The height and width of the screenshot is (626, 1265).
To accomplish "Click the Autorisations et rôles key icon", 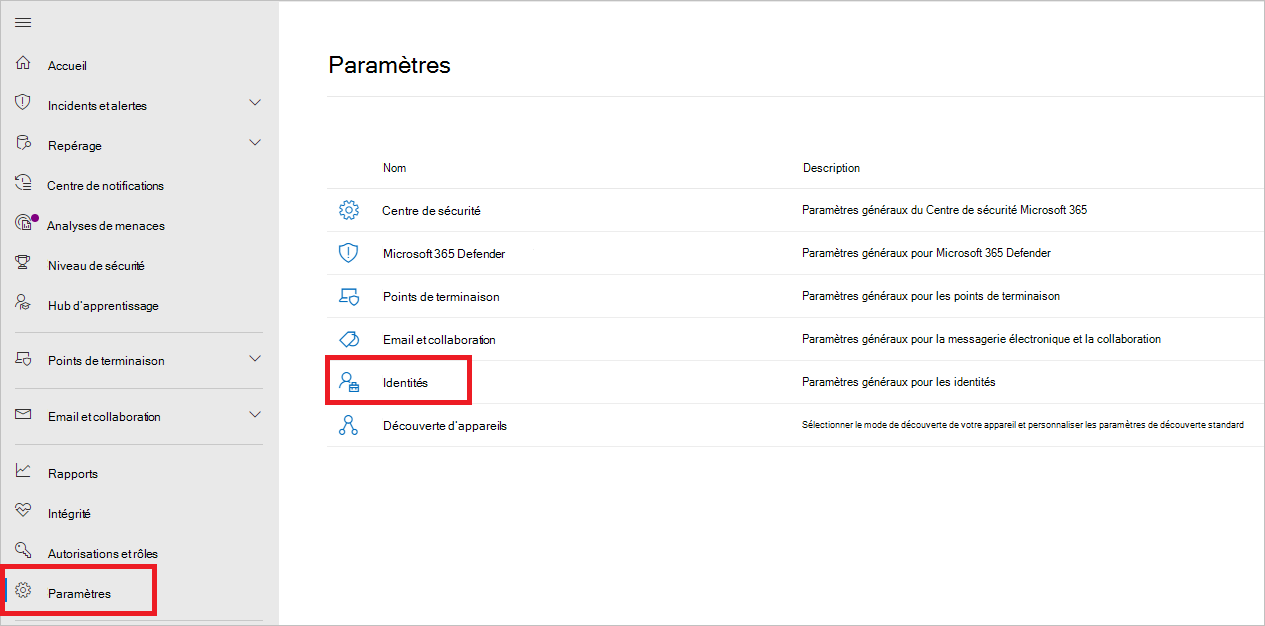I will coord(22,552).
